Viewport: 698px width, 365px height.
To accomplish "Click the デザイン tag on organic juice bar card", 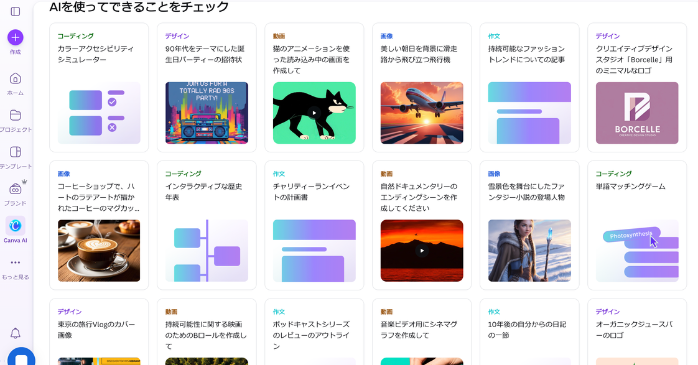I will pyautogui.click(x=608, y=312).
